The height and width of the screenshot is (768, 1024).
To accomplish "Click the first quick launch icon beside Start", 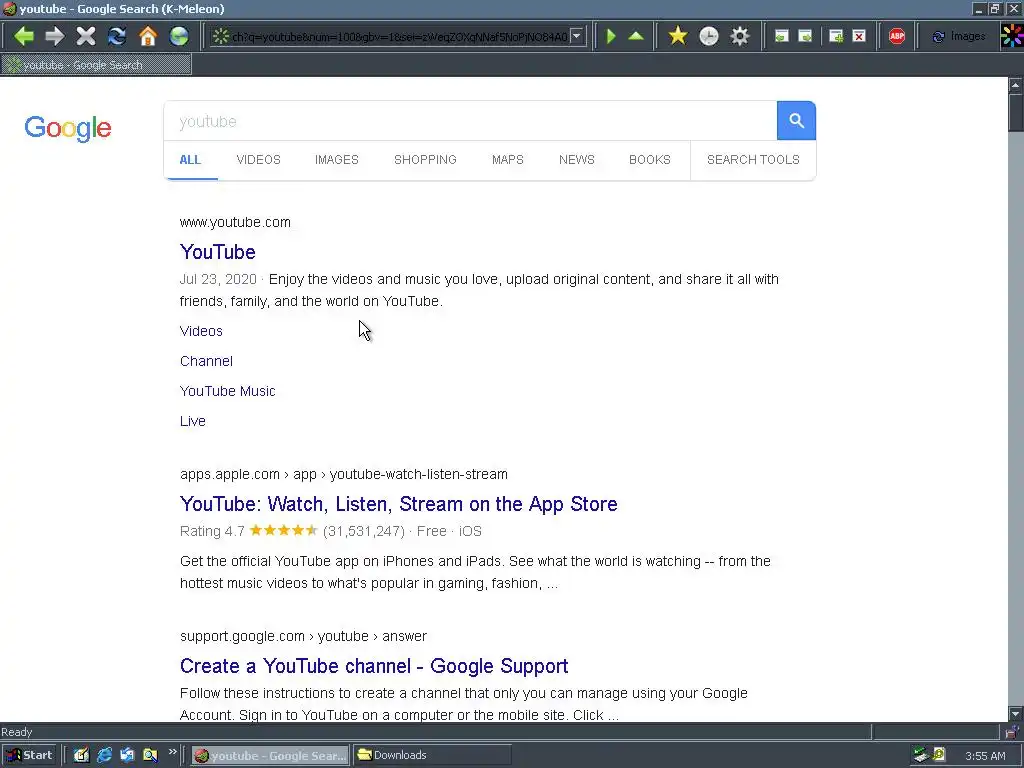I will [x=81, y=755].
